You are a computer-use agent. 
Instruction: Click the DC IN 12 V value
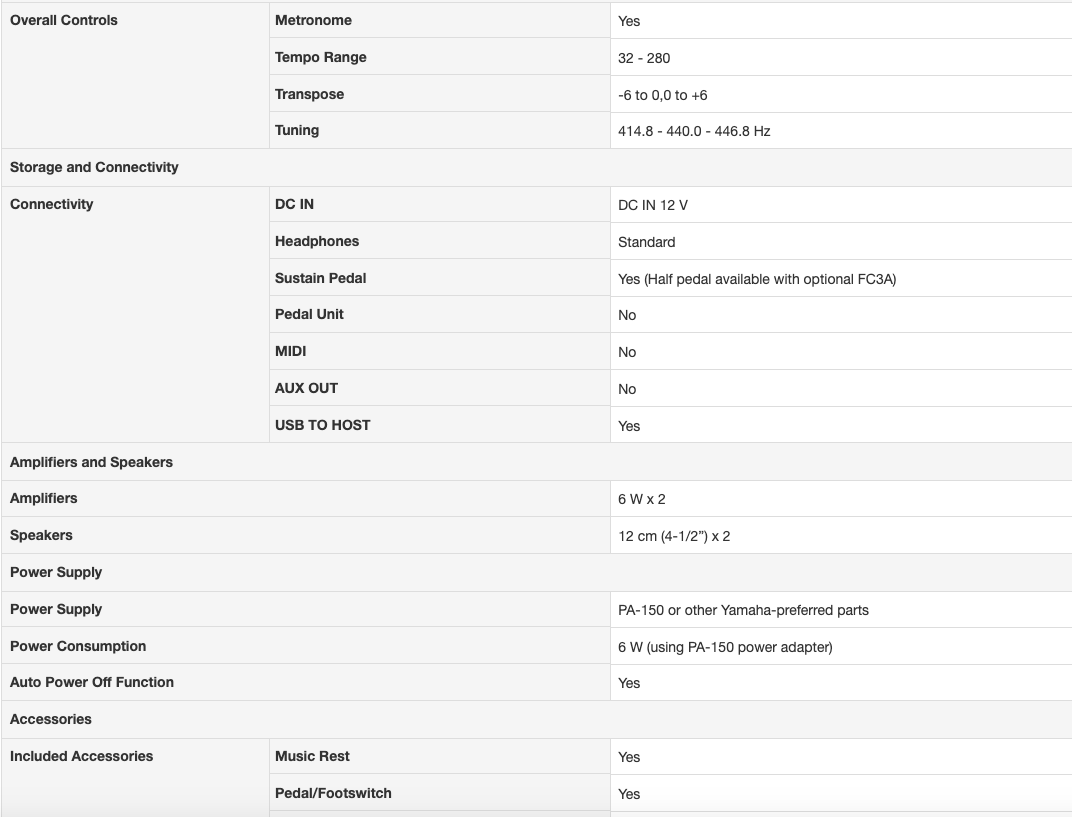(x=653, y=205)
